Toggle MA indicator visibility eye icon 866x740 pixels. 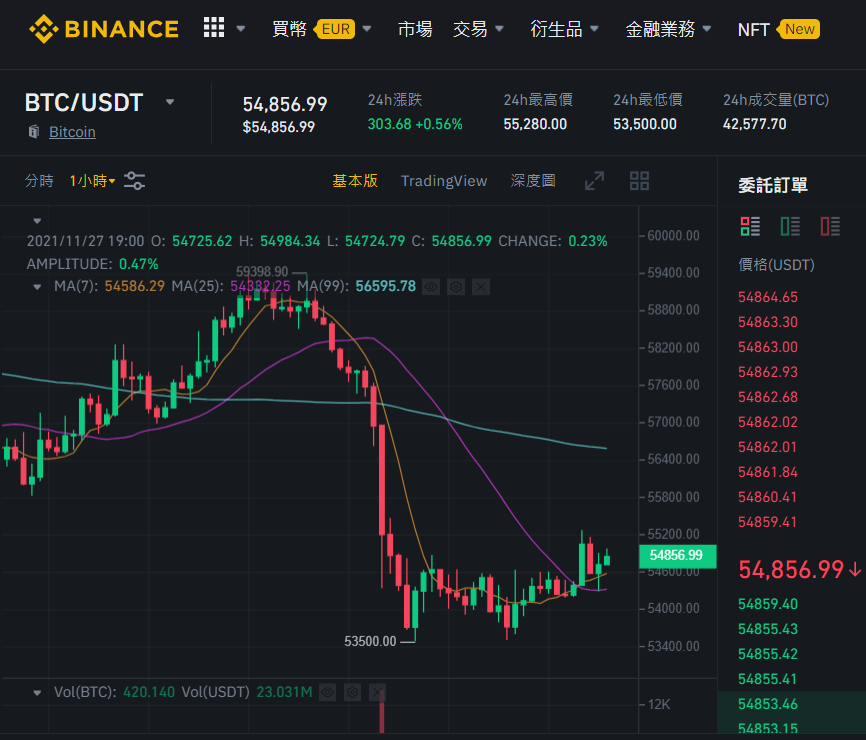tap(431, 287)
